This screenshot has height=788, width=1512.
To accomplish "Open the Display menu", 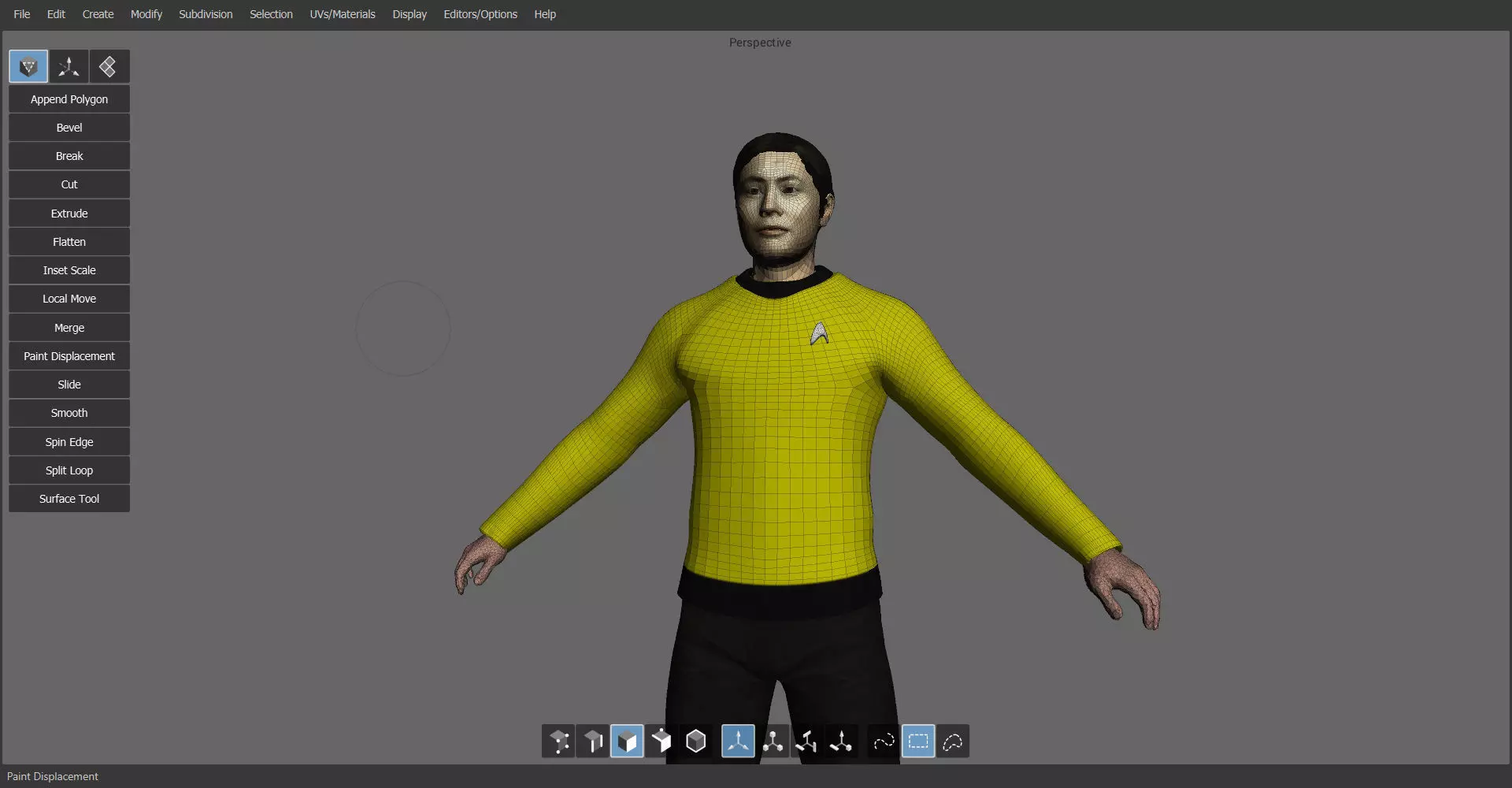I will [409, 14].
